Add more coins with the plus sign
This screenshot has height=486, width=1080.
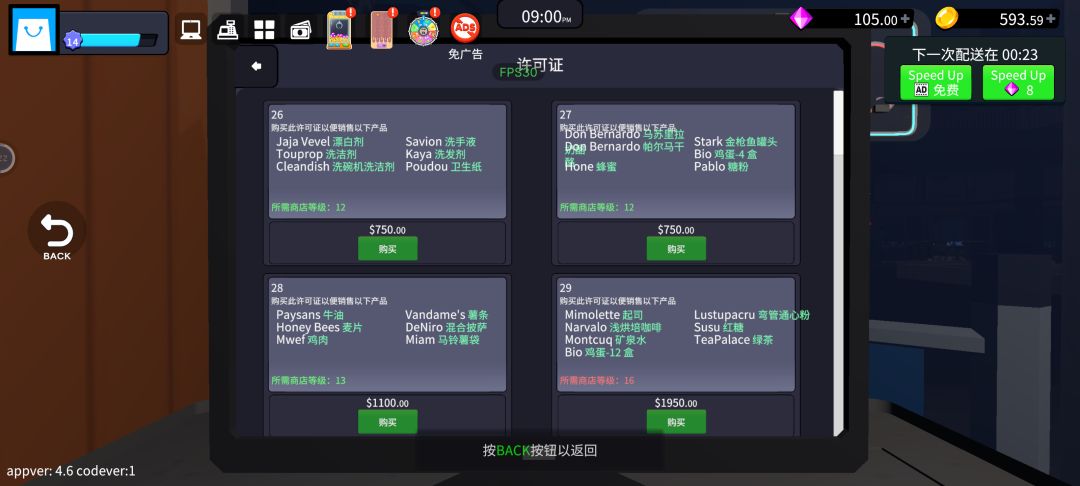(x=1050, y=19)
